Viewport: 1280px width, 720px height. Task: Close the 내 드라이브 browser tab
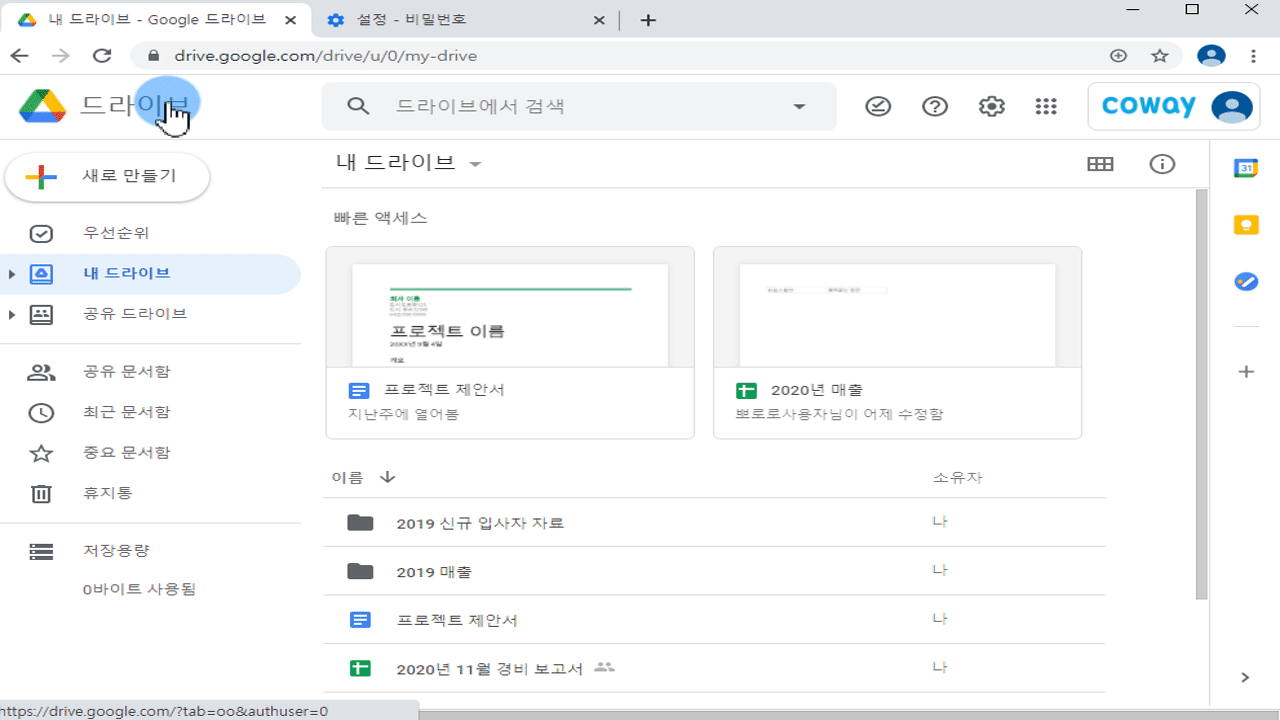(x=292, y=20)
